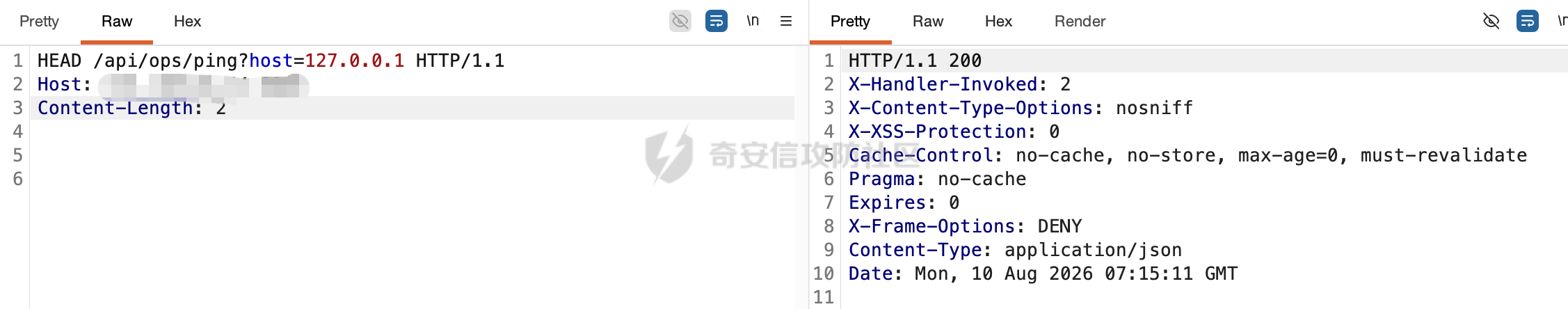
Task: Toggle word wrap icon in response panel
Action: (1528, 21)
